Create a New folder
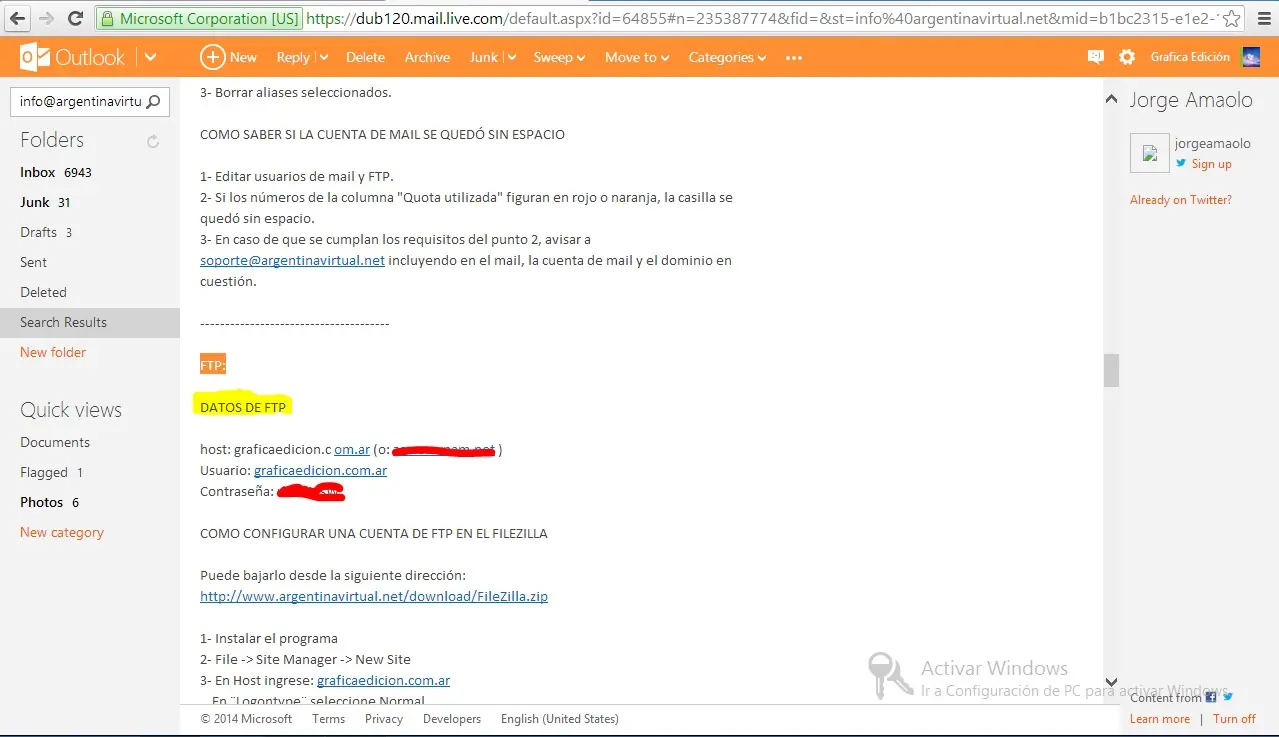The image size is (1279, 737). point(53,352)
